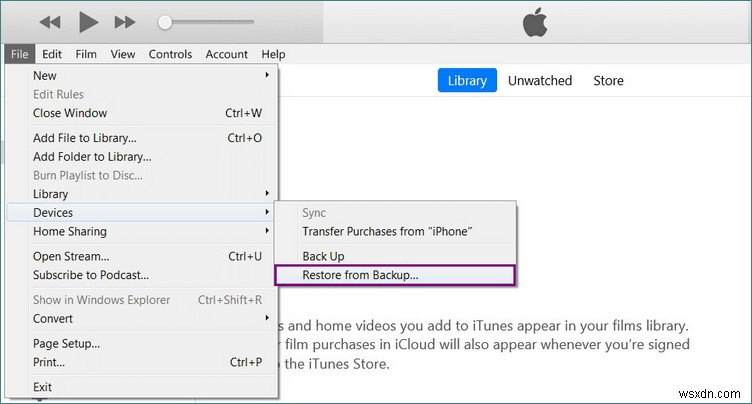Viewport: 752px width, 404px height.
Task: Choose Close Window from File menu
Action: pos(141,113)
